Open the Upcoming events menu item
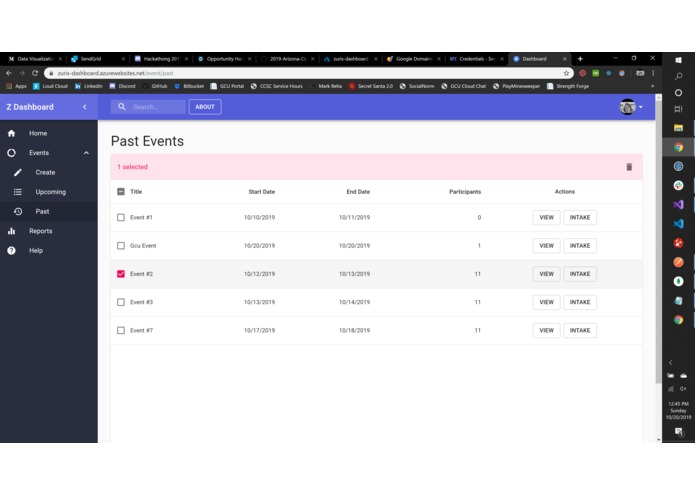 [x=51, y=192]
